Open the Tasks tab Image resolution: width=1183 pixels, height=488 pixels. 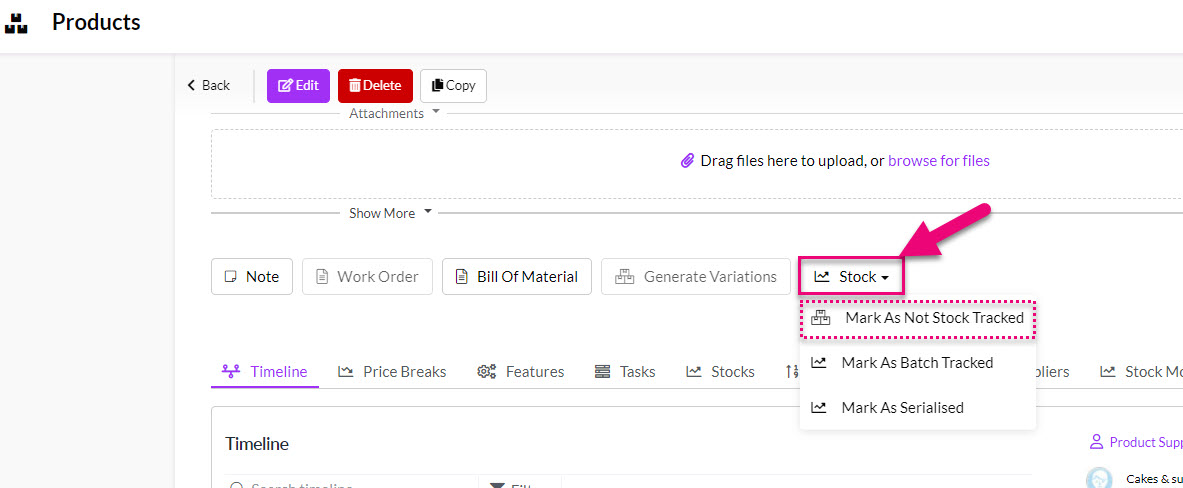625,372
